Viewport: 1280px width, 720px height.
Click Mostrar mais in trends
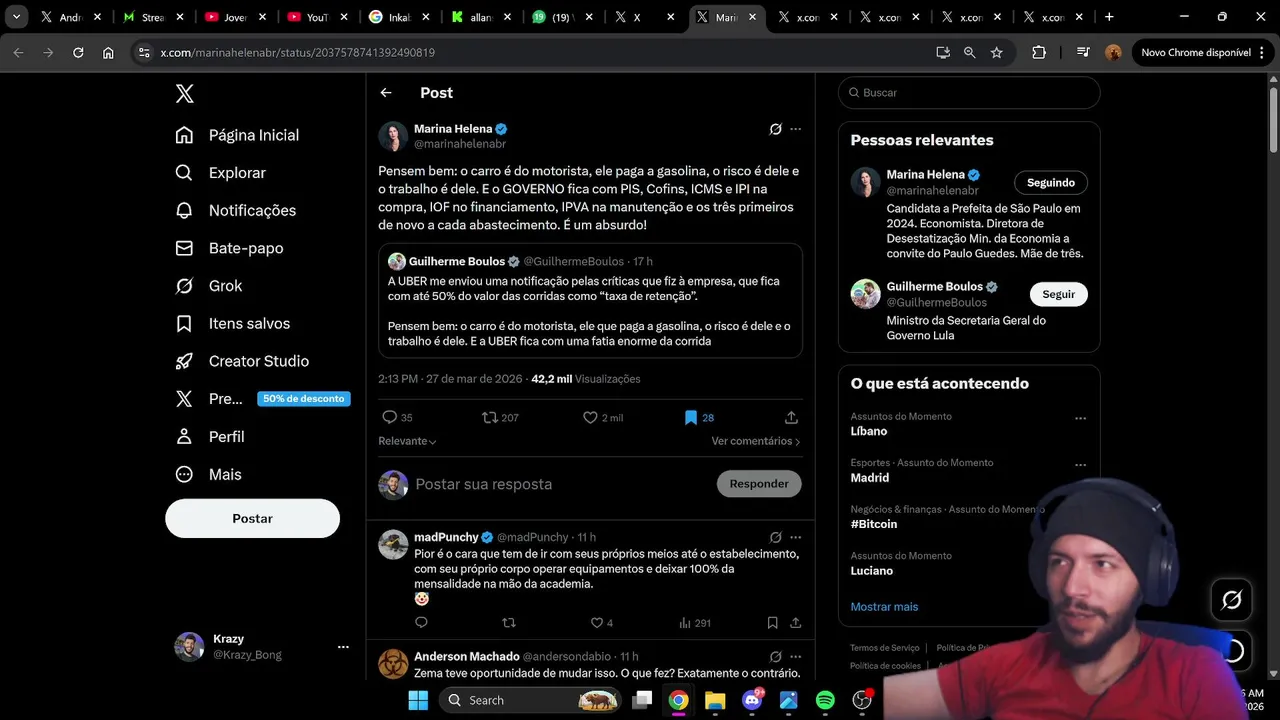coord(884,607)
